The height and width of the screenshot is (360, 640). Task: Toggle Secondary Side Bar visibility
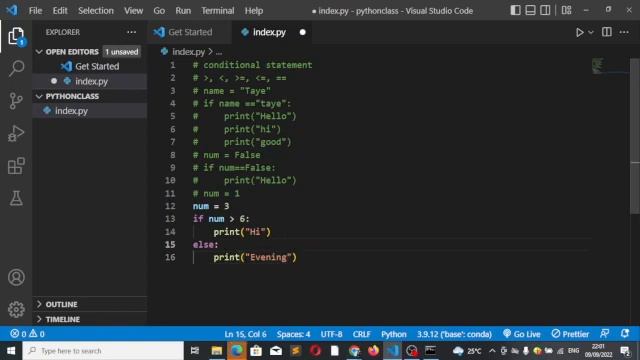point(545,10)
